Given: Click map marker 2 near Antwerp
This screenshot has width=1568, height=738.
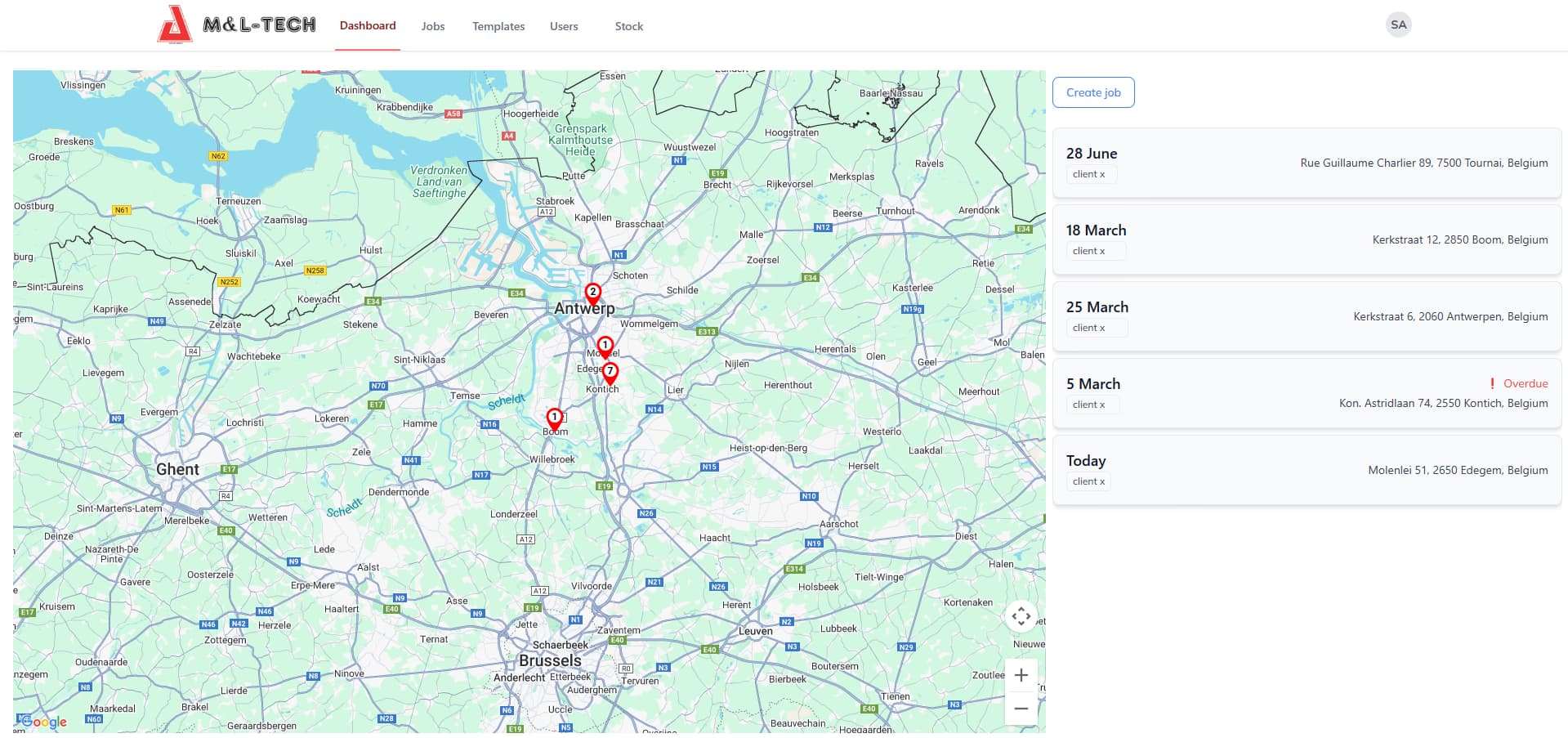Looking at the screenshot, I should click(x=593, y=294).
